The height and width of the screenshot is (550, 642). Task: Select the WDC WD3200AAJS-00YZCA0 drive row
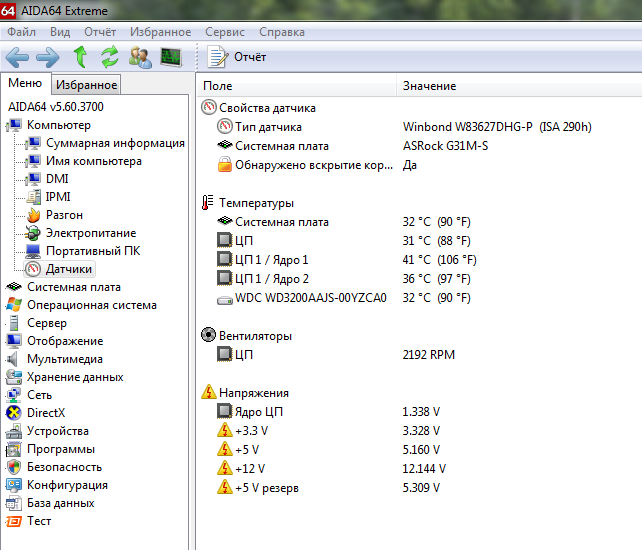[302, 298]
